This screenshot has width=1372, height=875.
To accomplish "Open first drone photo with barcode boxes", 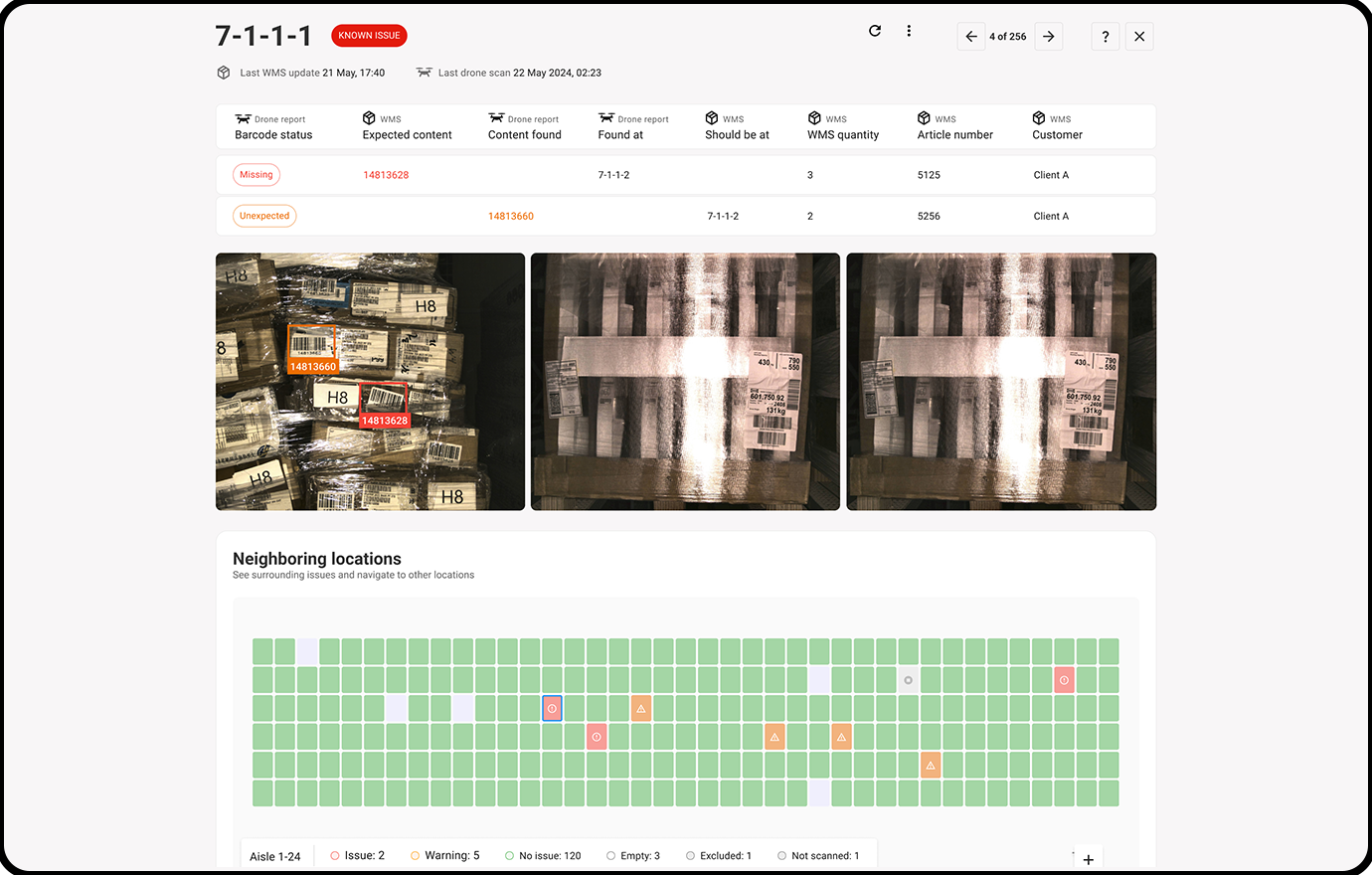I will tap(370, 382).
